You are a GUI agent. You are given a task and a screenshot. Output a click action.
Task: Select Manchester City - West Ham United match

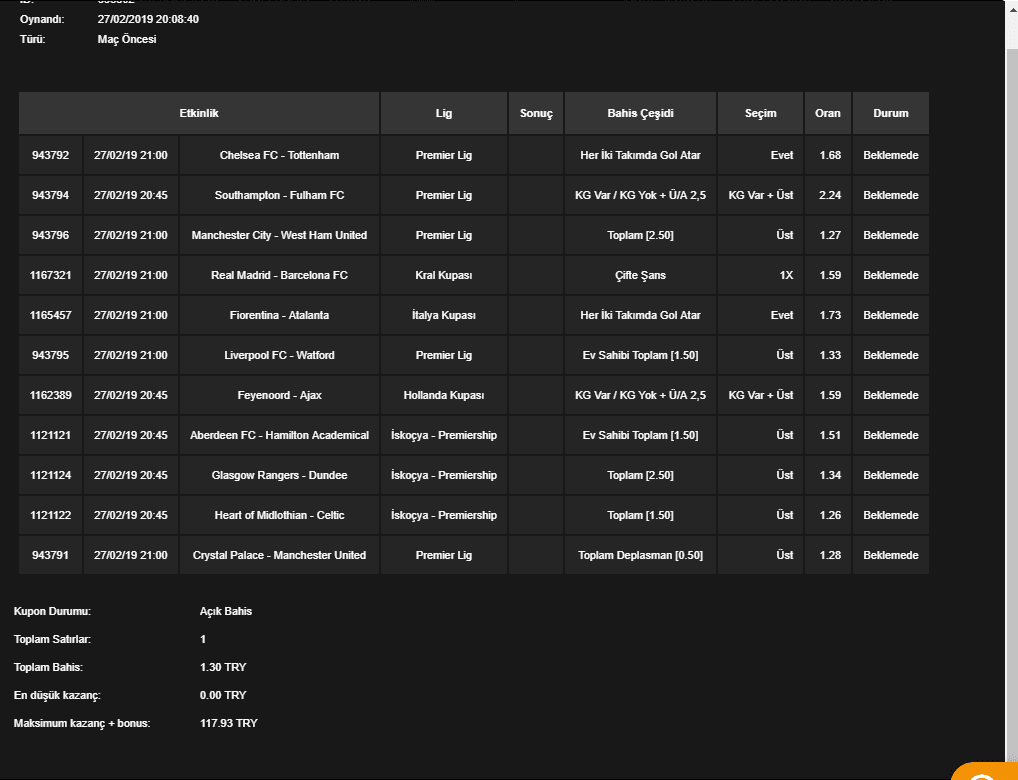(279, 235)
